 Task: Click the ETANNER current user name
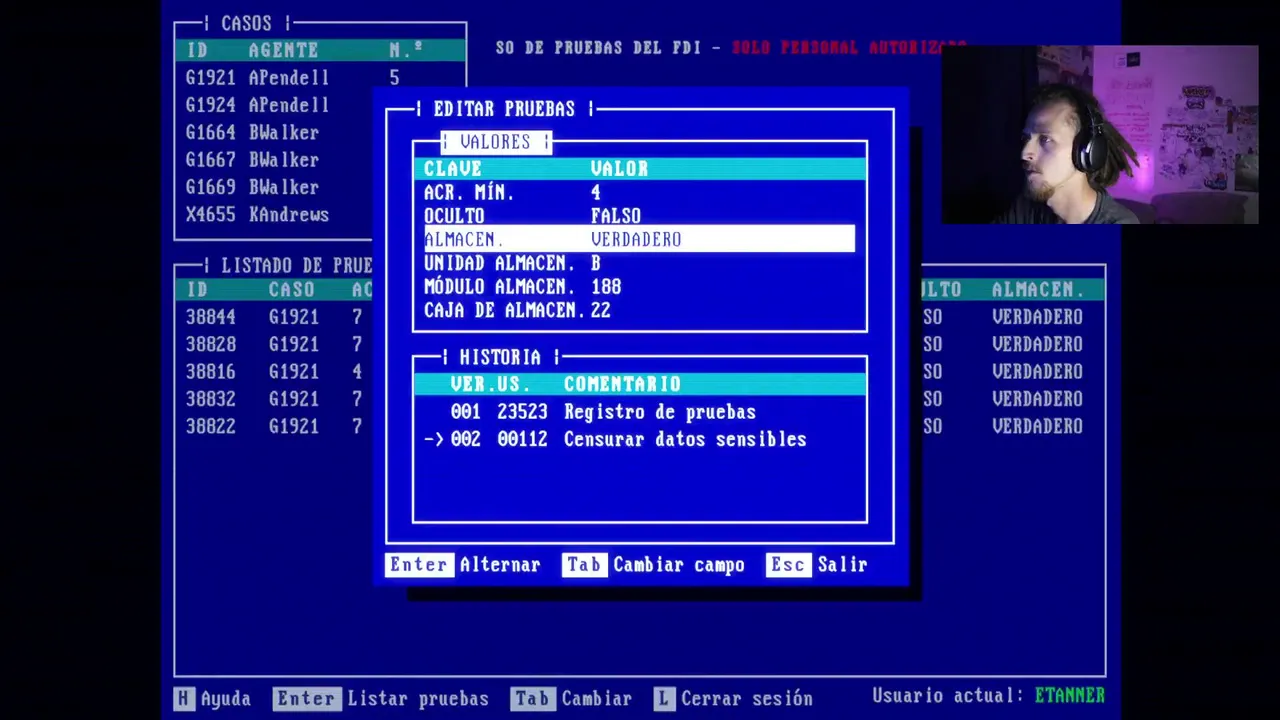click(1070, 695)
